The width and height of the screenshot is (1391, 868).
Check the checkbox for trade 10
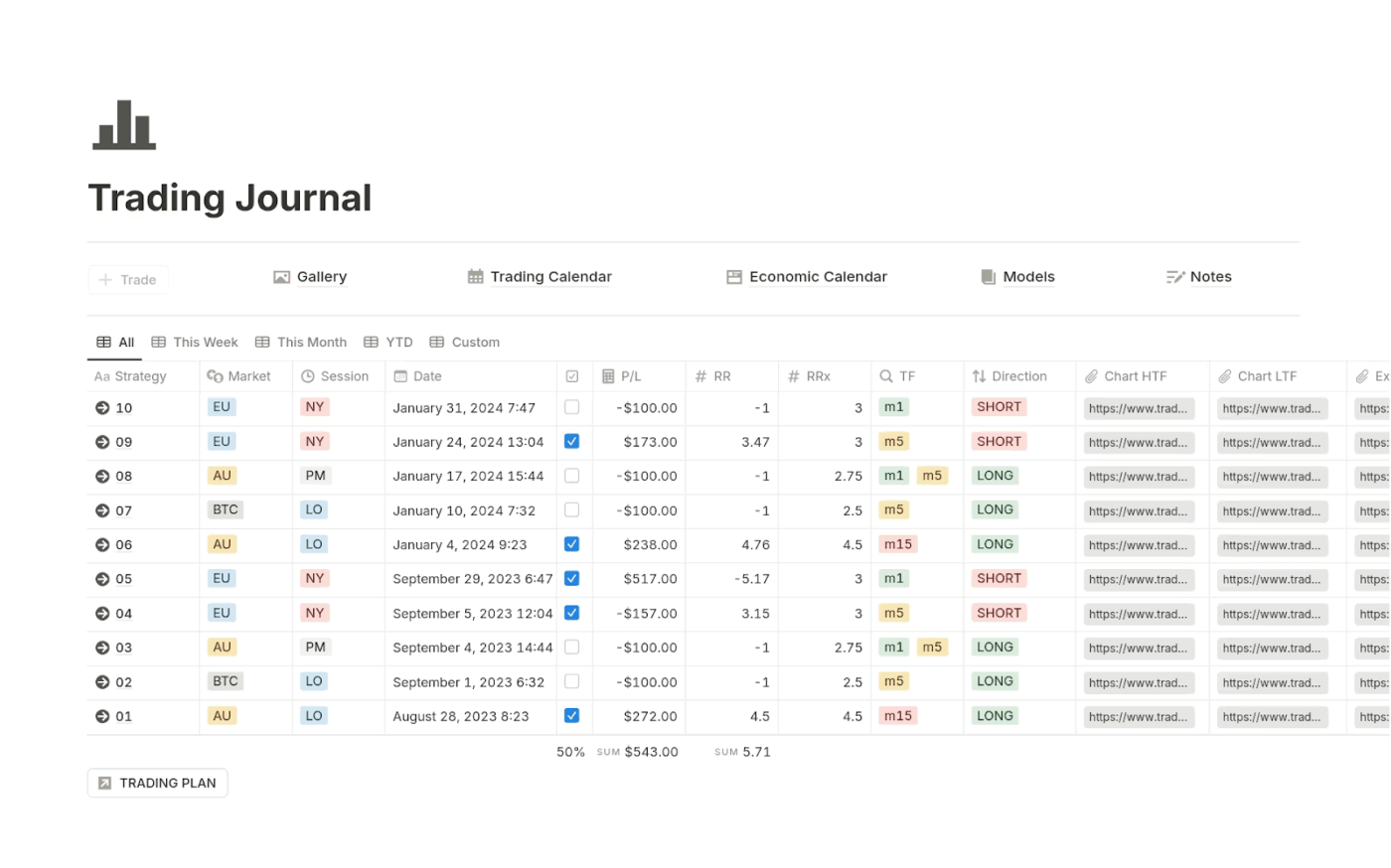pyautogui.click(x=572, y=407)
